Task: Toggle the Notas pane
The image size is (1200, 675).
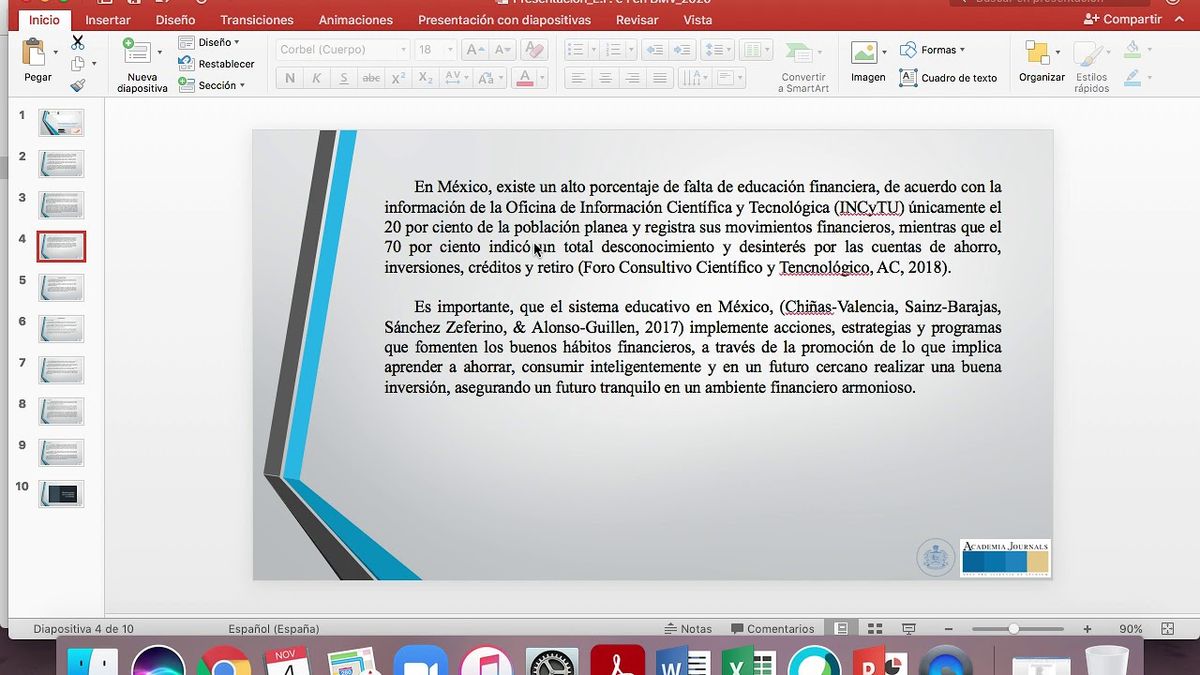Action: coord(688,629)
